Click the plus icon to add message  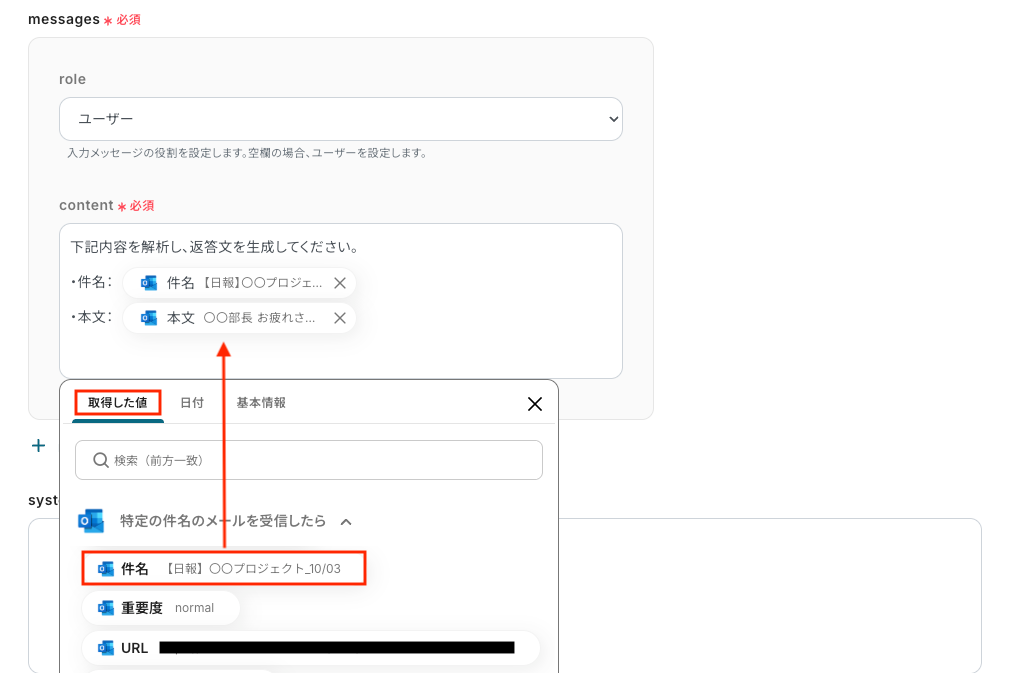coord(38,446)
